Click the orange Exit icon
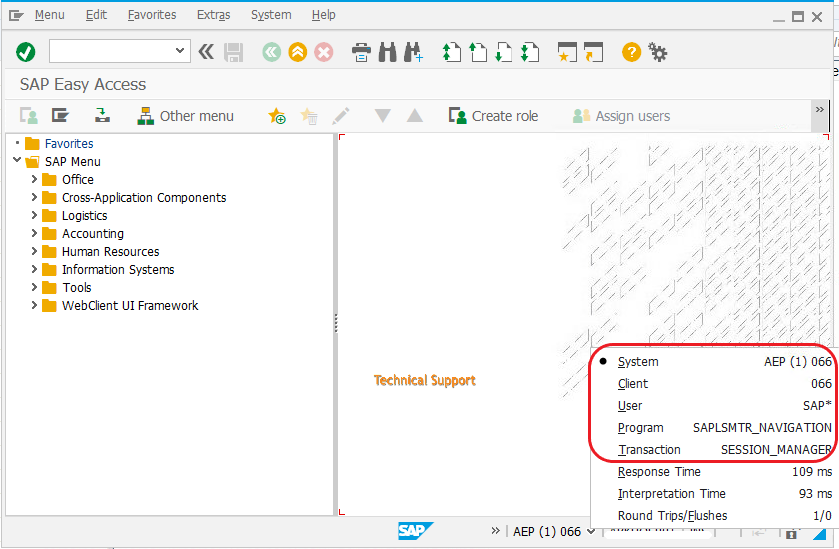The width and height of the screenshot is (839, 549). click(298, 52)
